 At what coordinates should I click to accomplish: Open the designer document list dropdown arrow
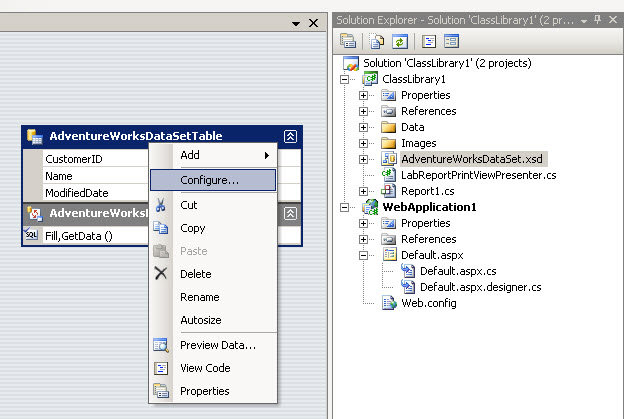coord(296,24)
